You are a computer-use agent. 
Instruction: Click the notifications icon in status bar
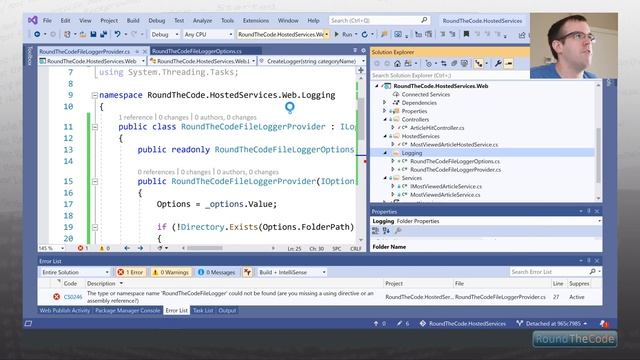604,324
